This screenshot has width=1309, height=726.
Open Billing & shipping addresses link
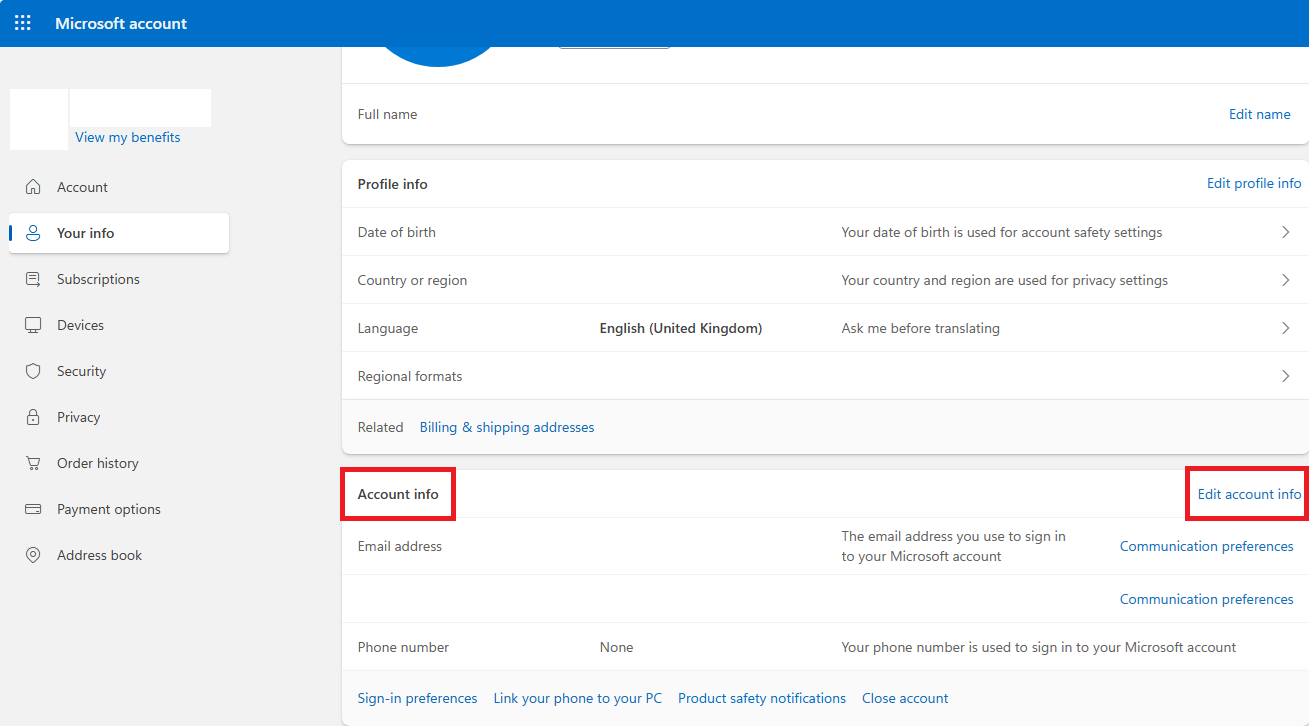point(507,427)
